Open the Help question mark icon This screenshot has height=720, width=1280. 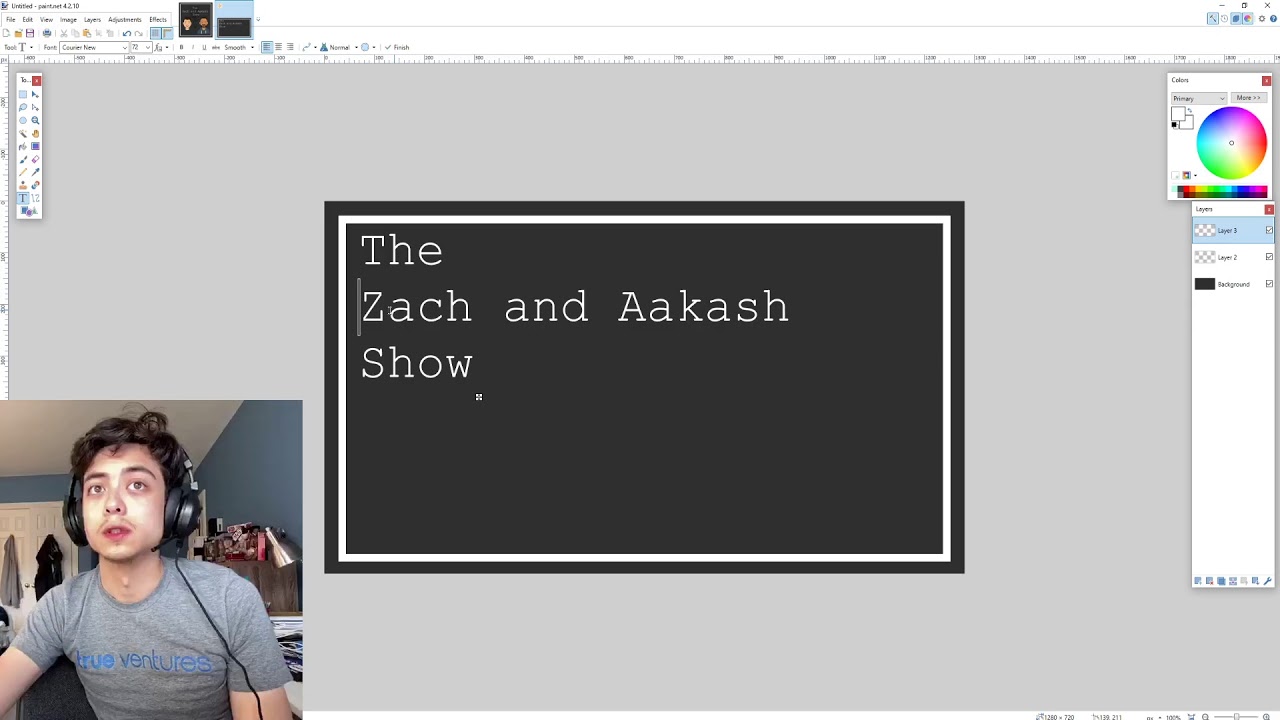(x=1273, y=18)
